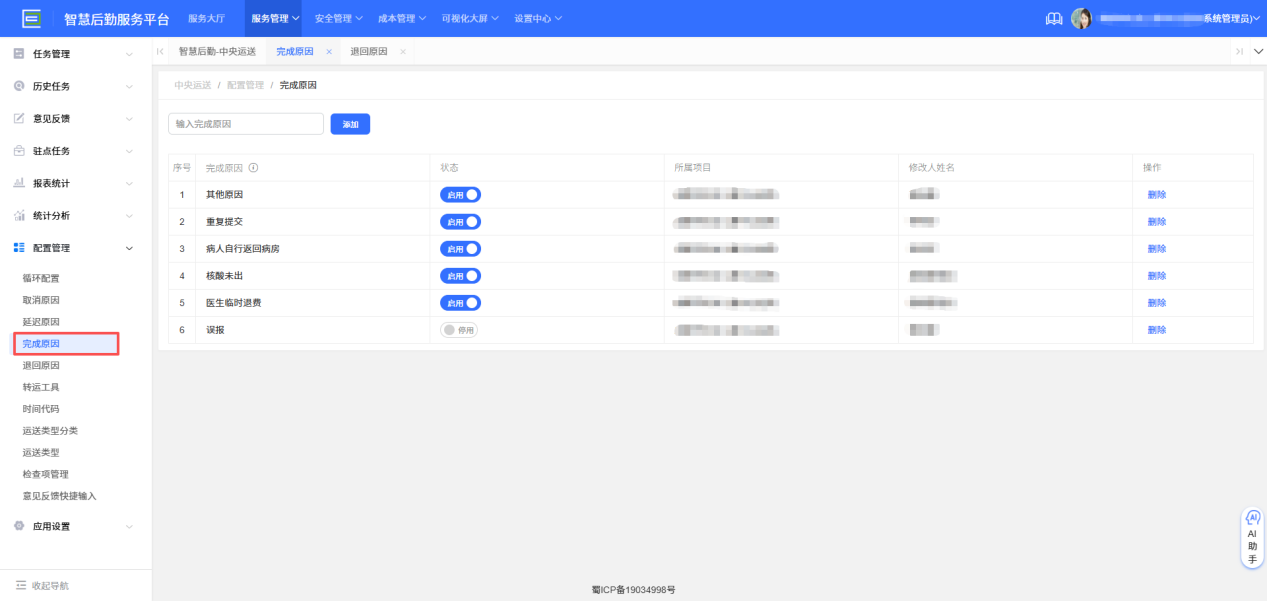
Task: Click the user avatar picture
Action: coord(1081,19)
